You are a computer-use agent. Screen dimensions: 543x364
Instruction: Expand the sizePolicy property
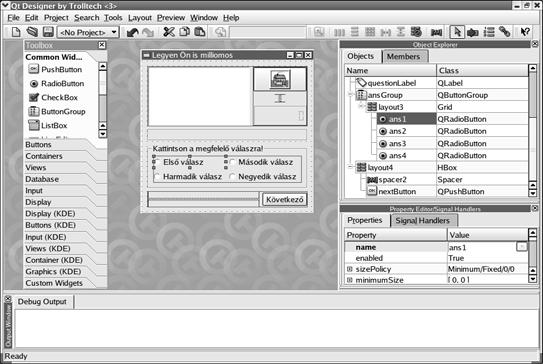click(x=350, y=269)
